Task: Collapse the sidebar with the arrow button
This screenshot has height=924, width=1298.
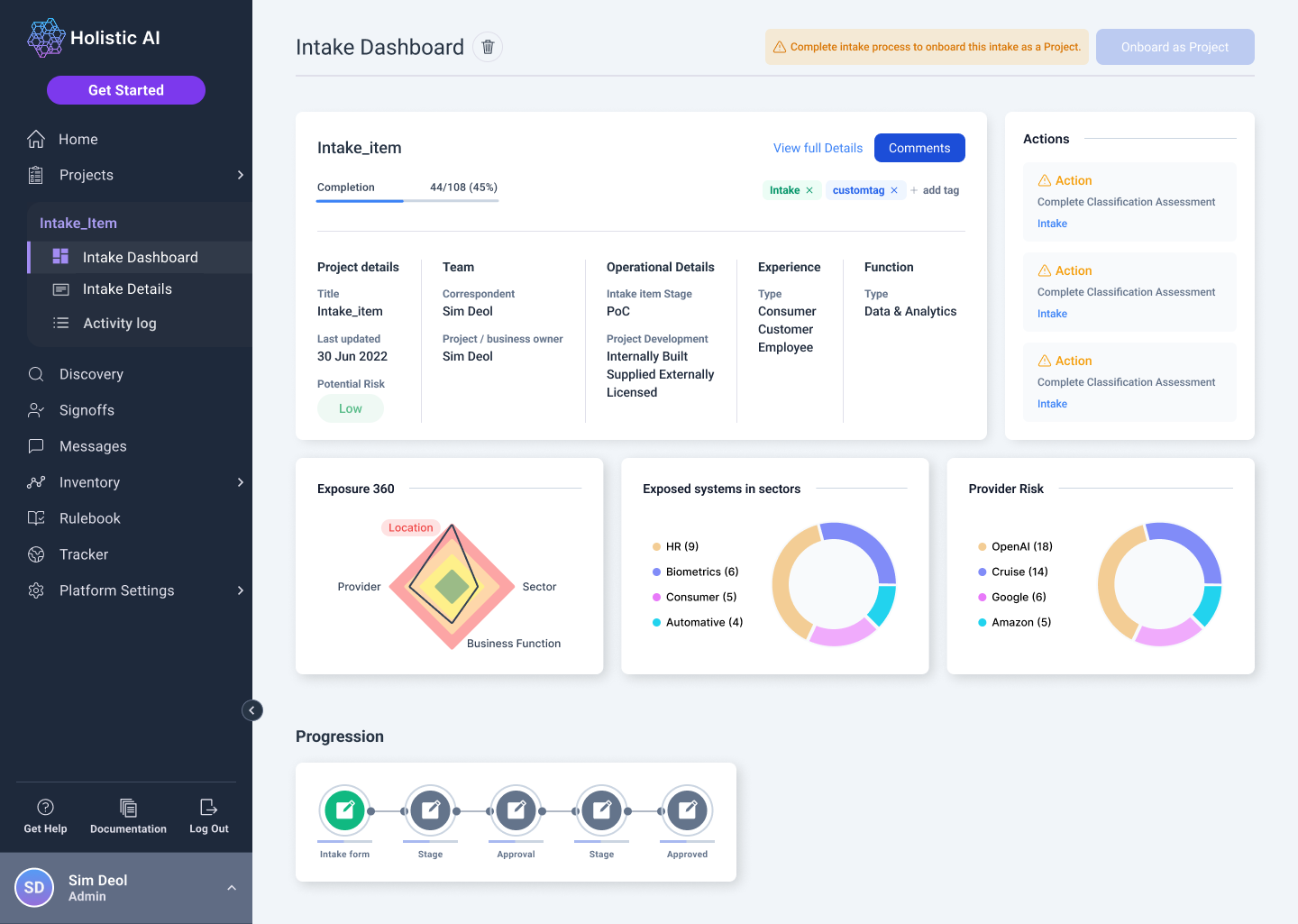Action: [252, 710]
